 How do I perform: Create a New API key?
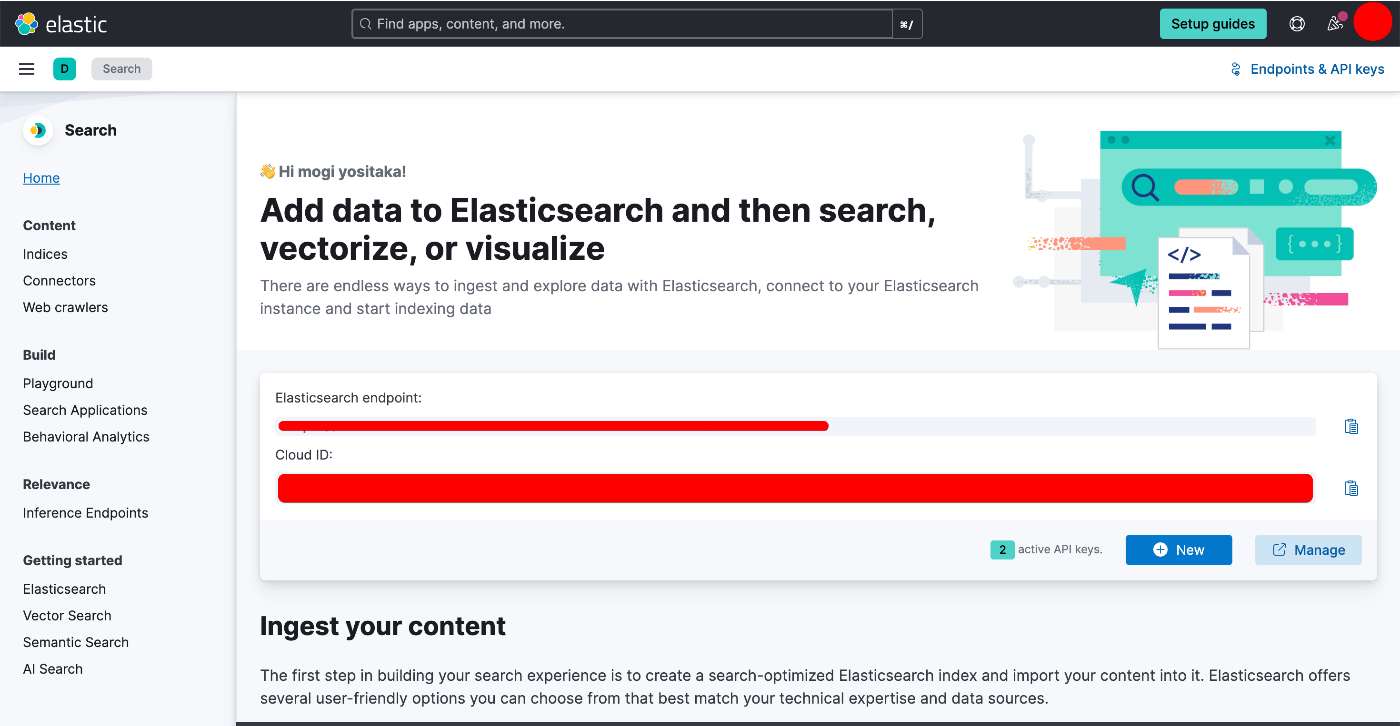coord(1179,550)
